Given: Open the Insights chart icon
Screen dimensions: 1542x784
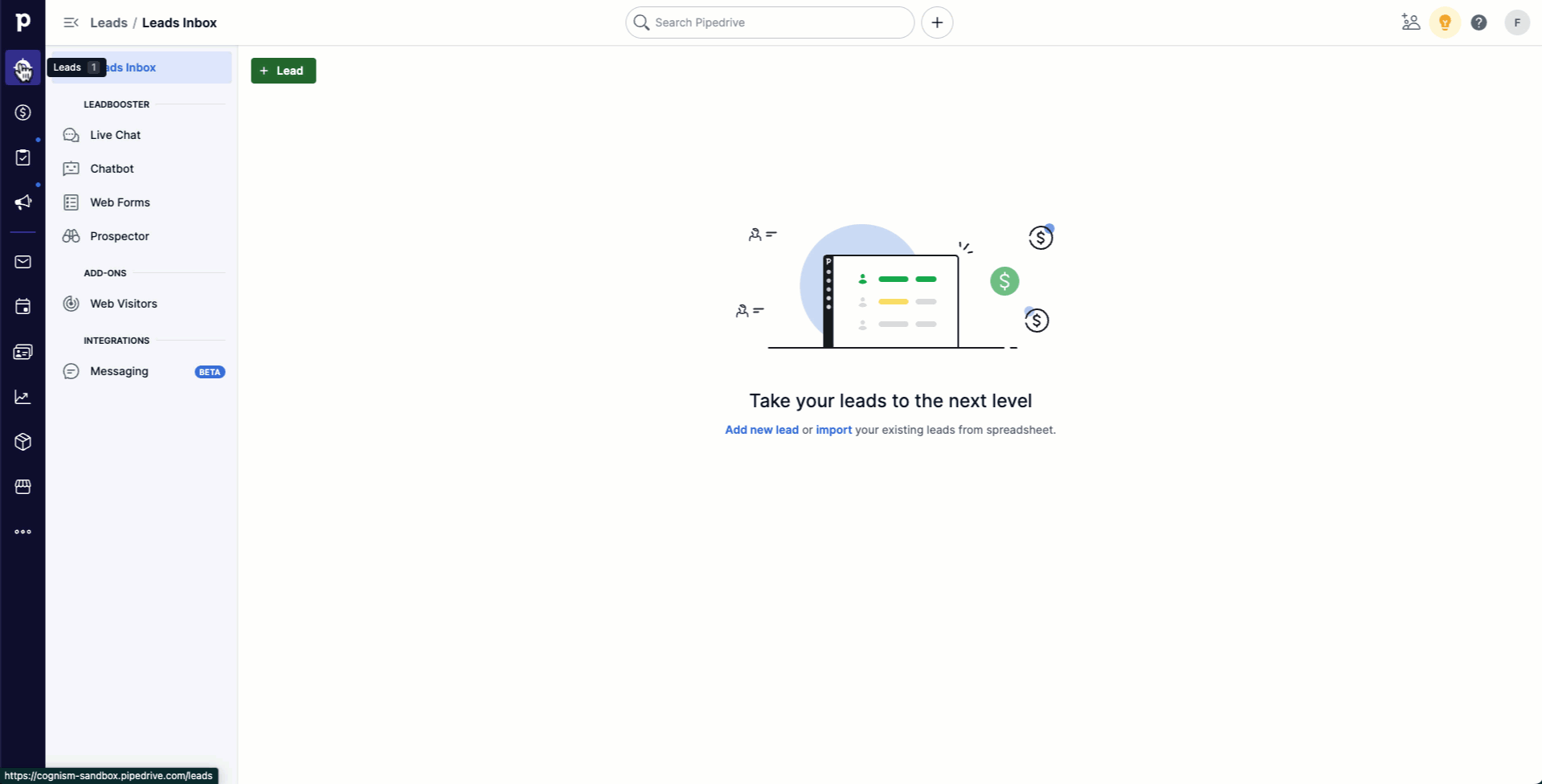Looking at the screenshot, I should pyautogui.click(x=22, y=396).
